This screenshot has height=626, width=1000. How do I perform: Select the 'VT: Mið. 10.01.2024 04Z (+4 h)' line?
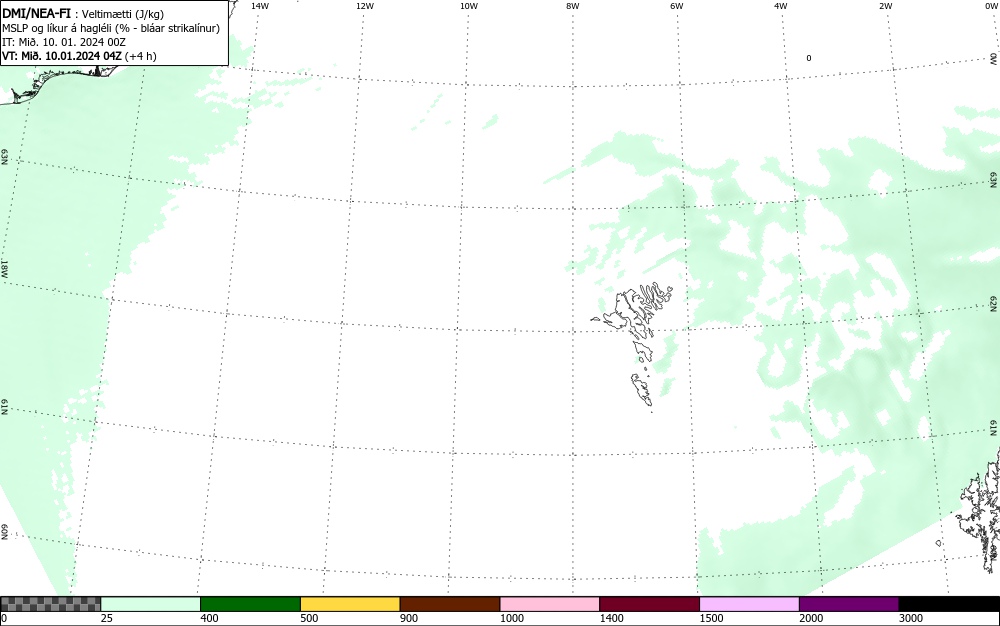coord(79,56)
